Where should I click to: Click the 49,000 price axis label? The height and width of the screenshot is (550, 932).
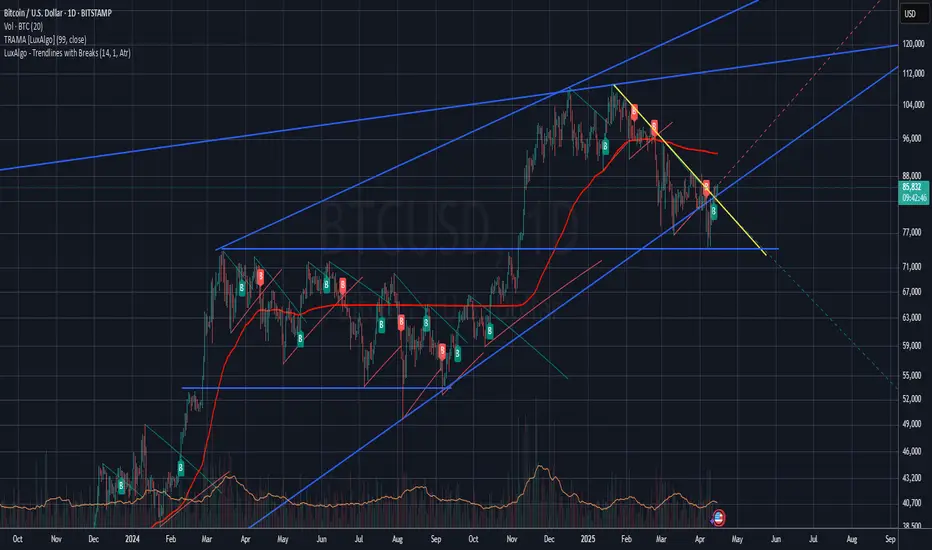click(911, 425)
